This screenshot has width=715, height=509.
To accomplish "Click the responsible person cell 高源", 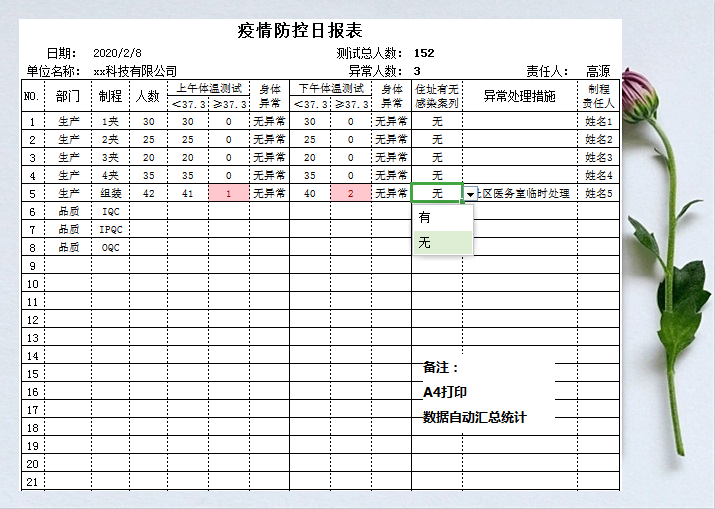I will (x=598, y=71).
